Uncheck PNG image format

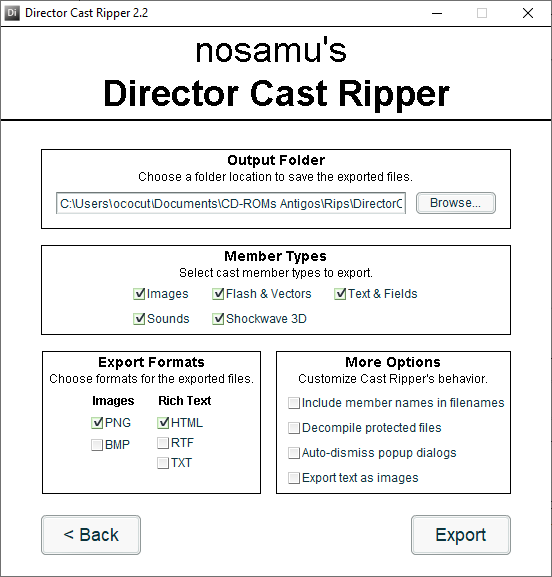tap(97, 422)
